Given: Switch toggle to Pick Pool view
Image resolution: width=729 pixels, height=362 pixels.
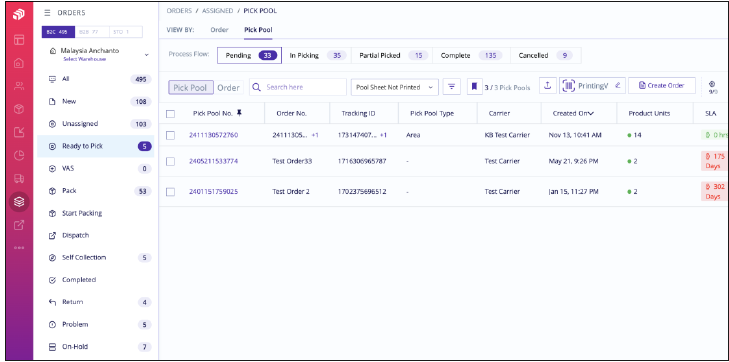Looking at the screenshot, I should coord(191,87).
